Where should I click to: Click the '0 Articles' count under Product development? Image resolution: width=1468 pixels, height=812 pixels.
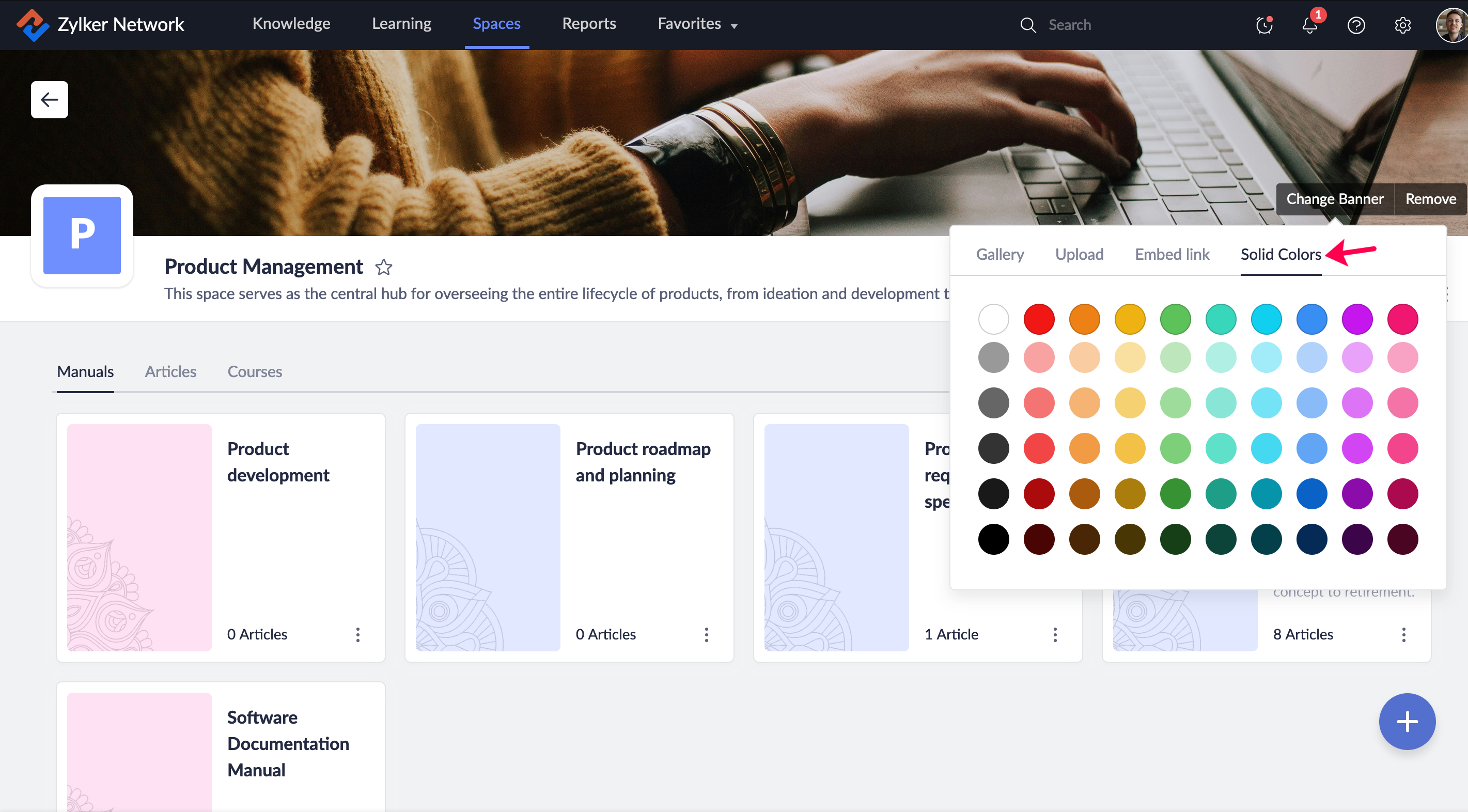point(257,634)
